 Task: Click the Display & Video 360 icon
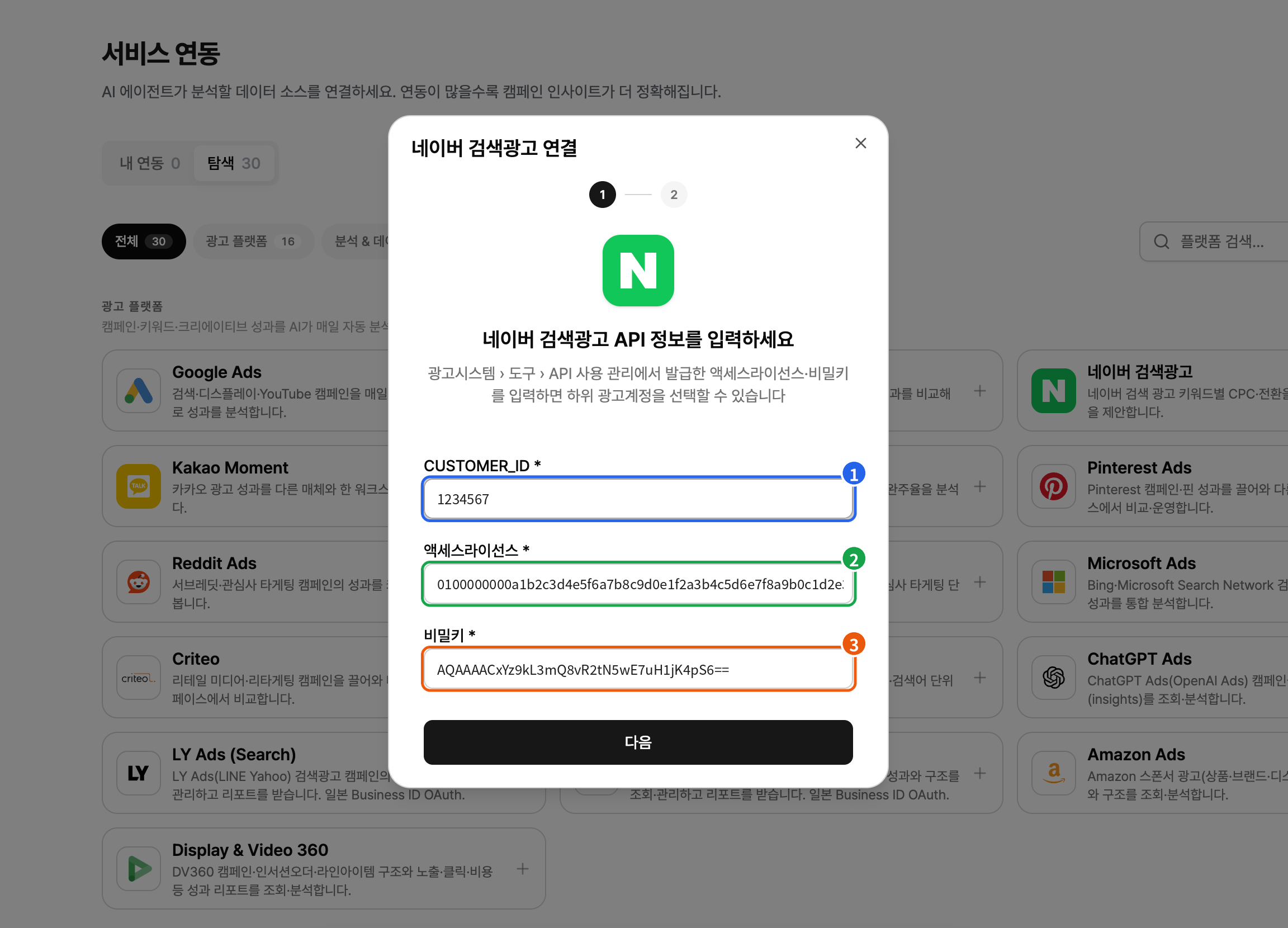click(x=139, y=868)
